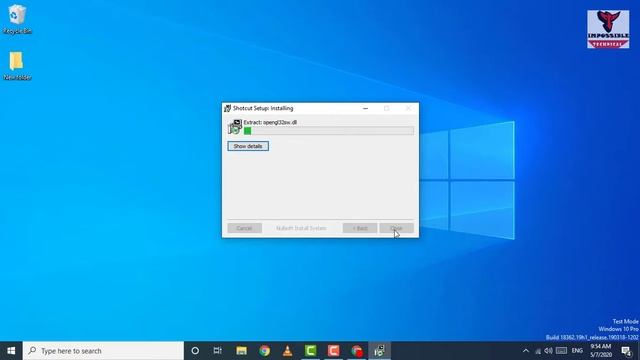The width and height of the screenshot is (640, 360).
Task: Click Shotcut installer icon on taskbar
Action: pyautogui.click(x=380, y=351)
